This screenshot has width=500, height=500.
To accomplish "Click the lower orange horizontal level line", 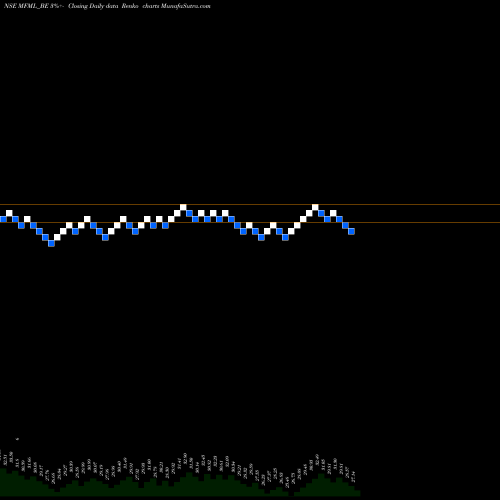I will click(250, 222).
